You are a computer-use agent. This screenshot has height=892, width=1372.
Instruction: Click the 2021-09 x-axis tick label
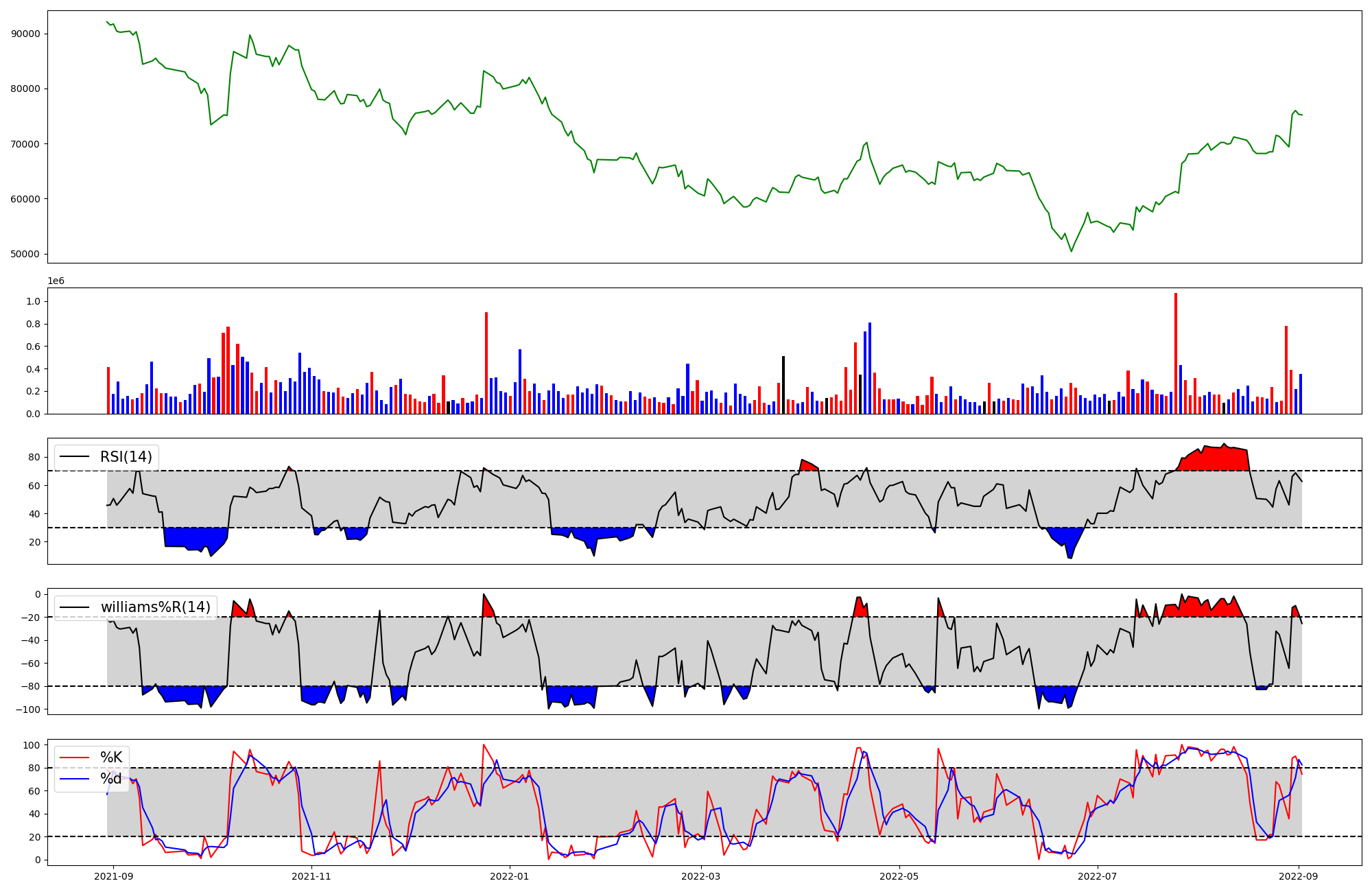113,876
